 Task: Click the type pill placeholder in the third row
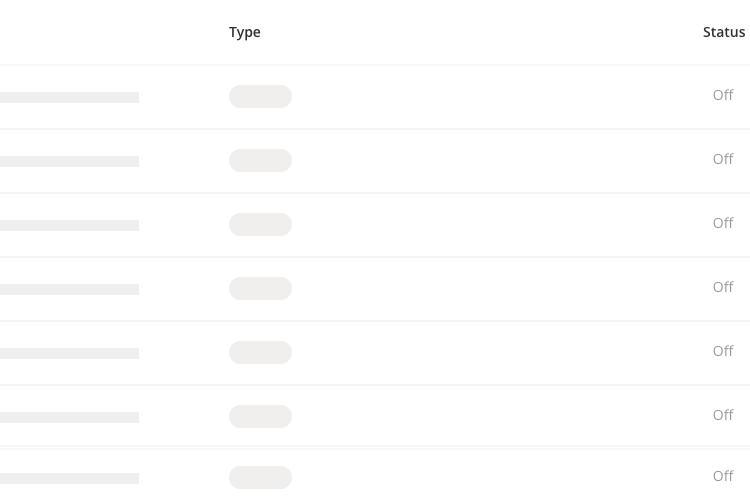(x=260, y=224)
